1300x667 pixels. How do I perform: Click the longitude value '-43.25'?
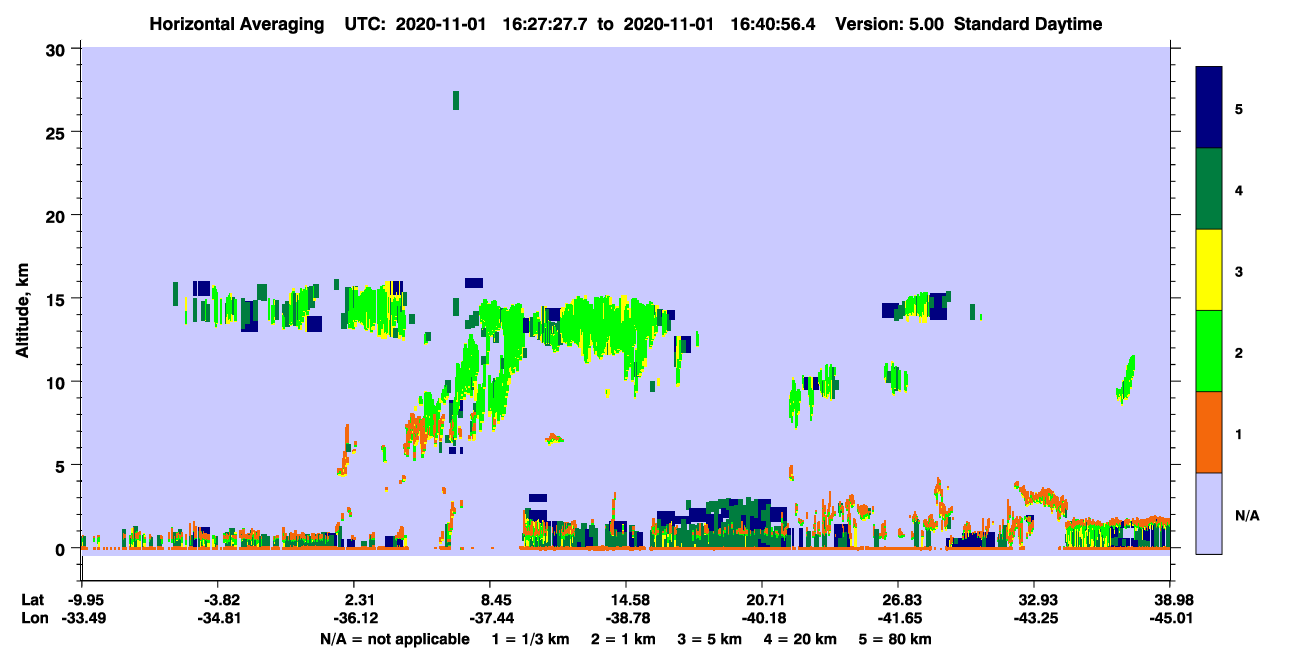1034,618
